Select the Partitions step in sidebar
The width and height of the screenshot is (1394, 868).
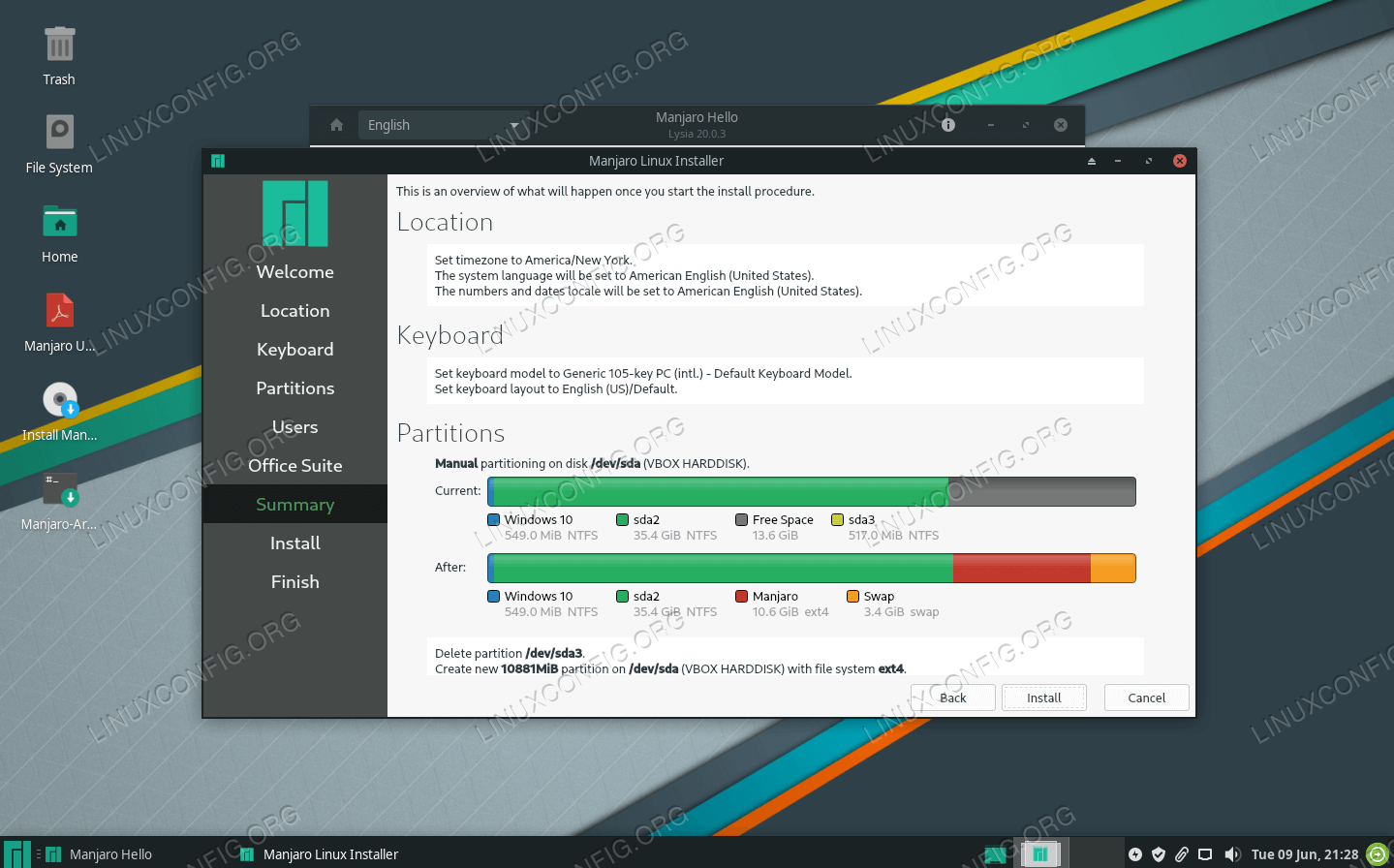tap(295, 388)
